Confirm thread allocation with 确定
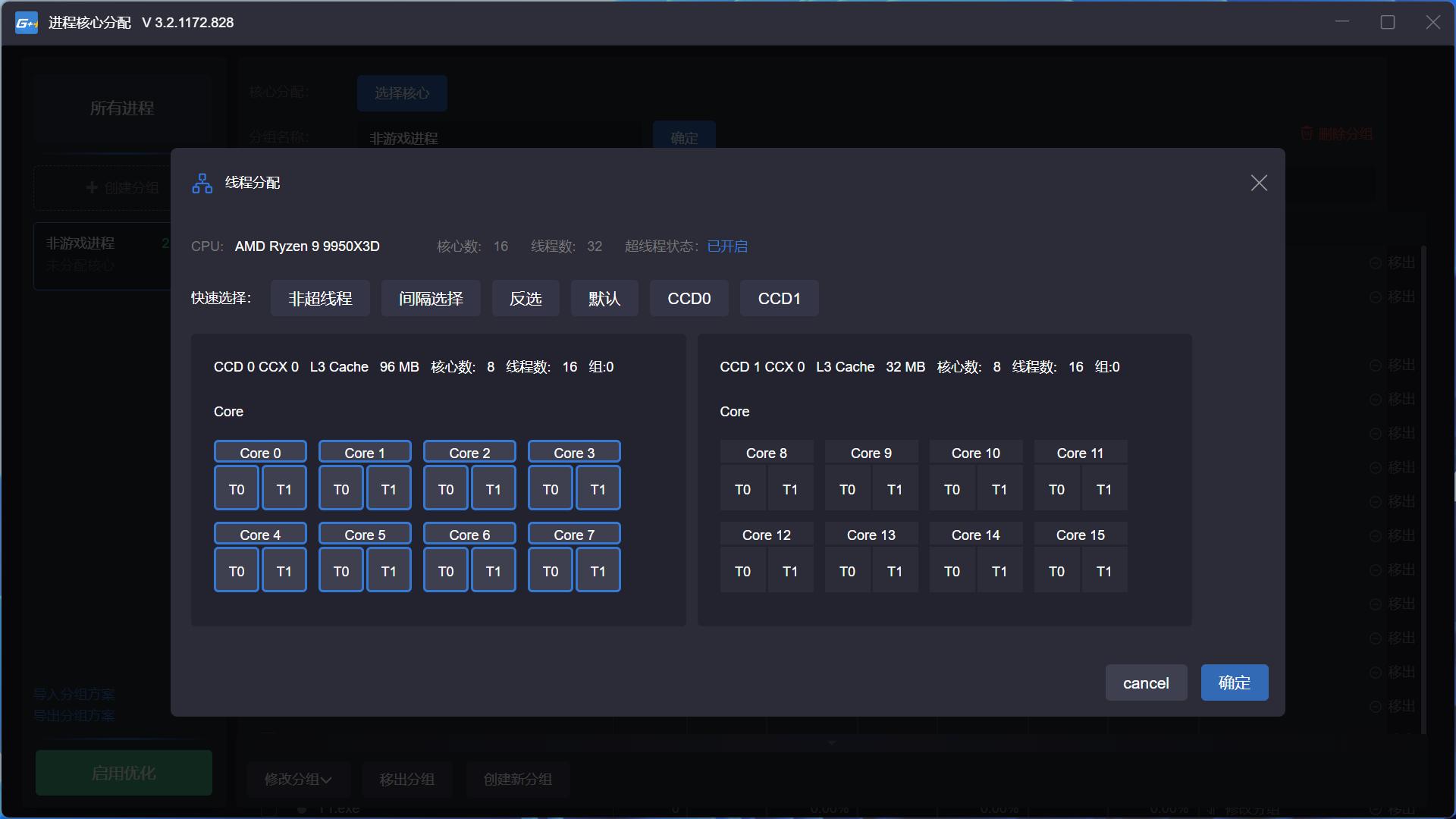 tap(1234, 682)
